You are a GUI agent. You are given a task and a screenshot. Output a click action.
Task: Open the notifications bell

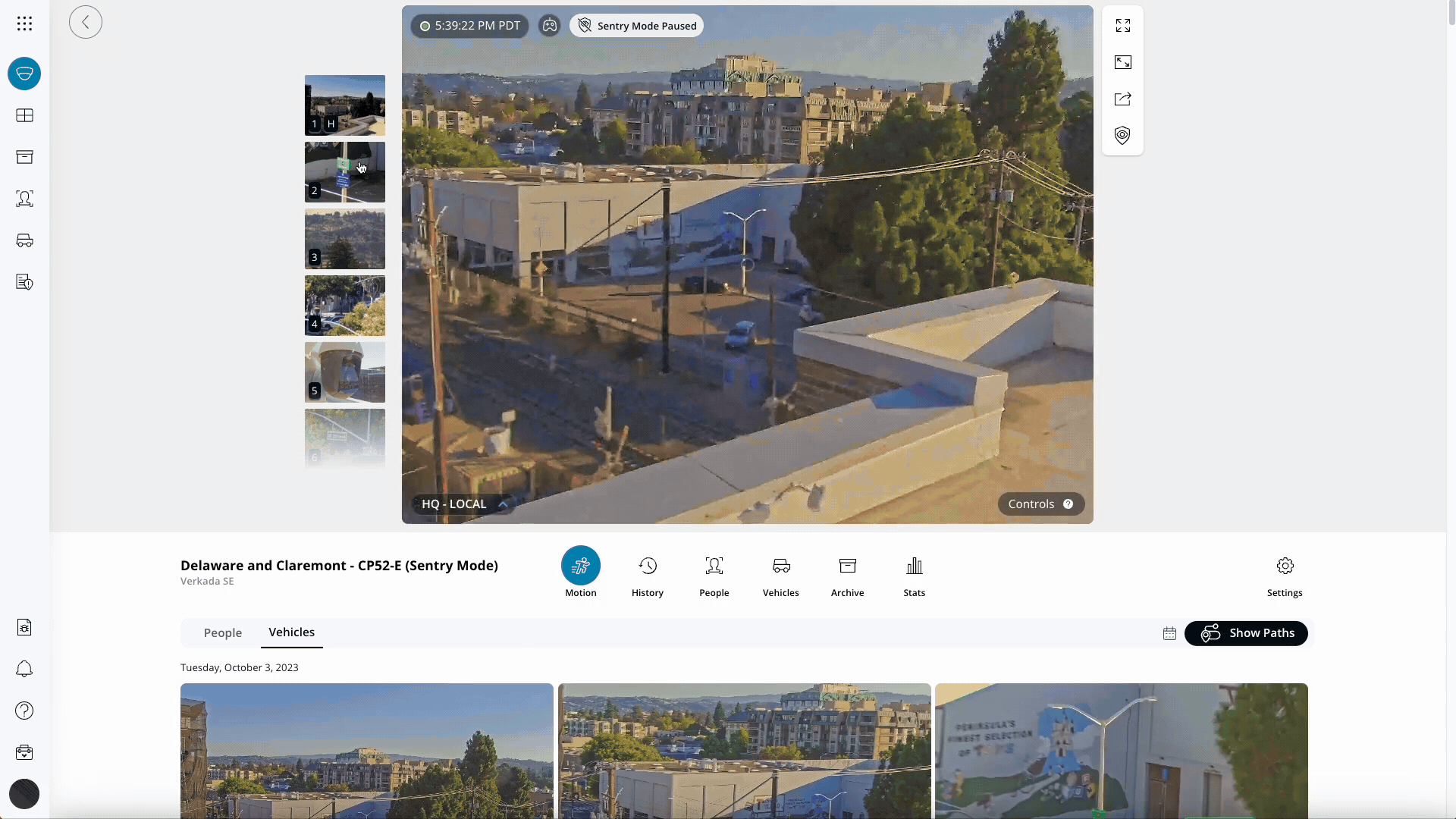(x=24, y=669)
